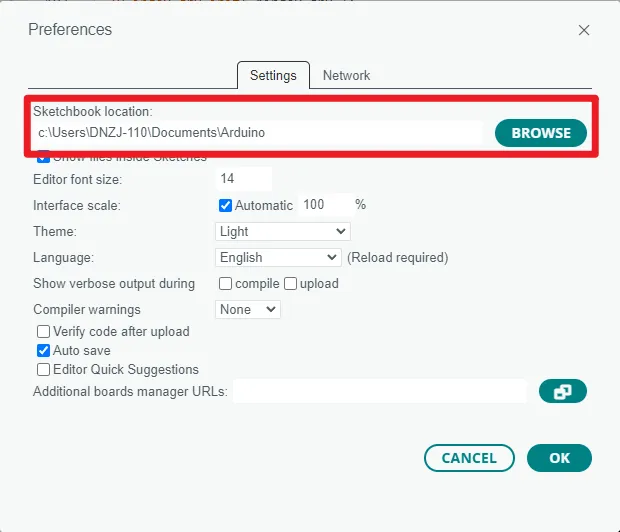Expand the Language dropdown showing English
Viewport: 620px width, 532px height.
coord(279,257)
